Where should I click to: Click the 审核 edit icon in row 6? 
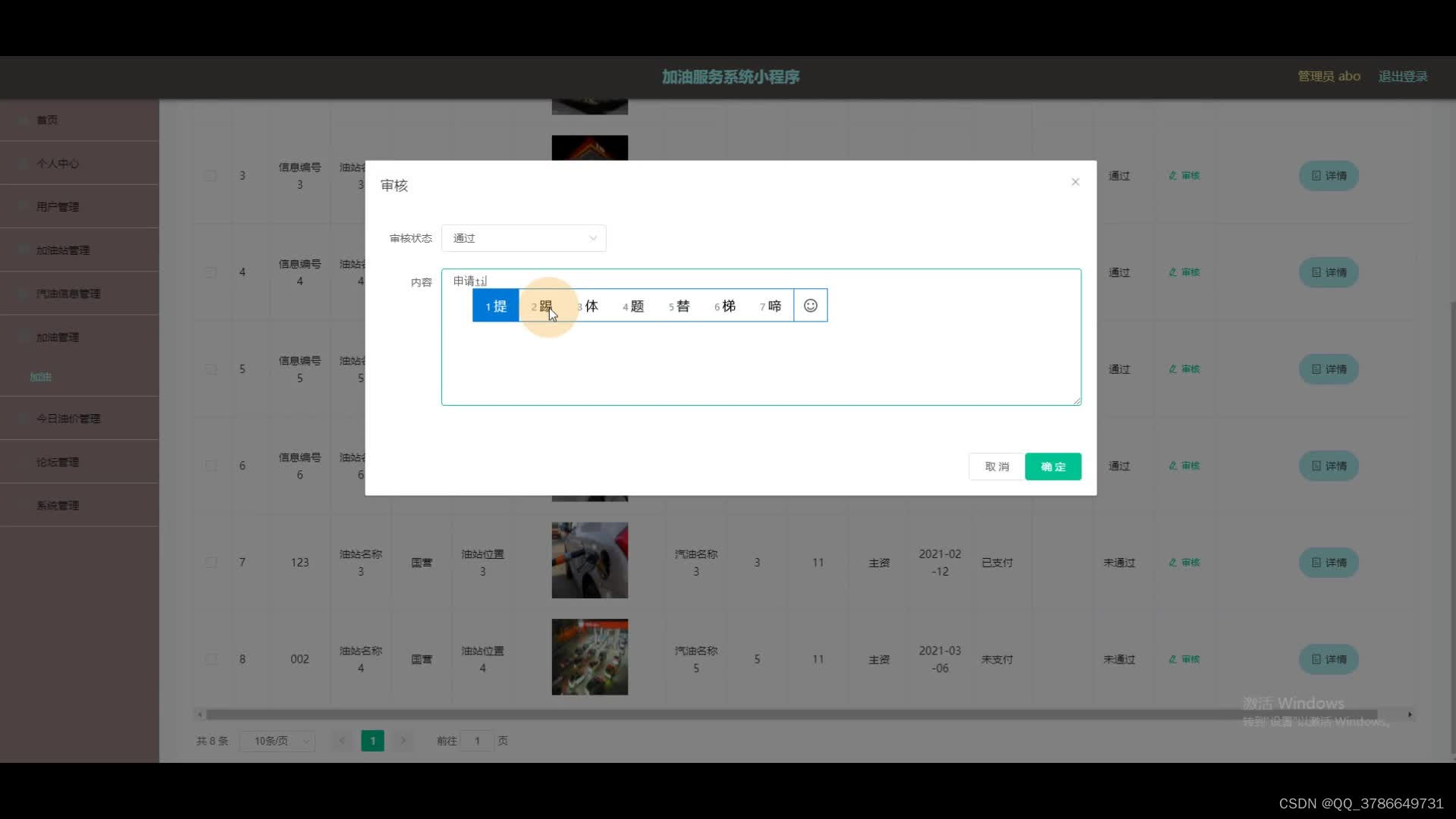(1184, 466)
